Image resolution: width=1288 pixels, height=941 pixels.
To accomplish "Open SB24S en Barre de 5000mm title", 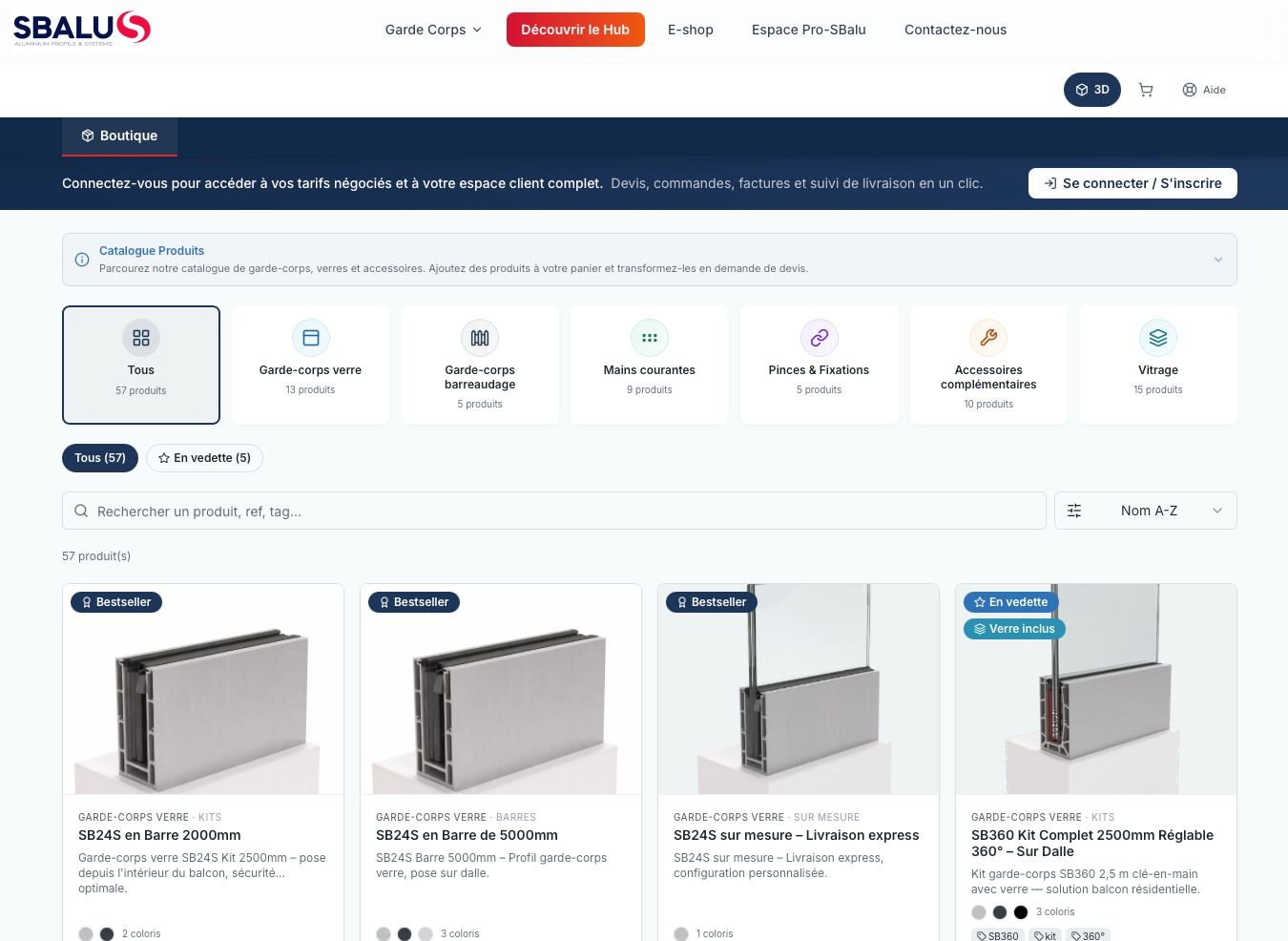I will pos(467,835).
